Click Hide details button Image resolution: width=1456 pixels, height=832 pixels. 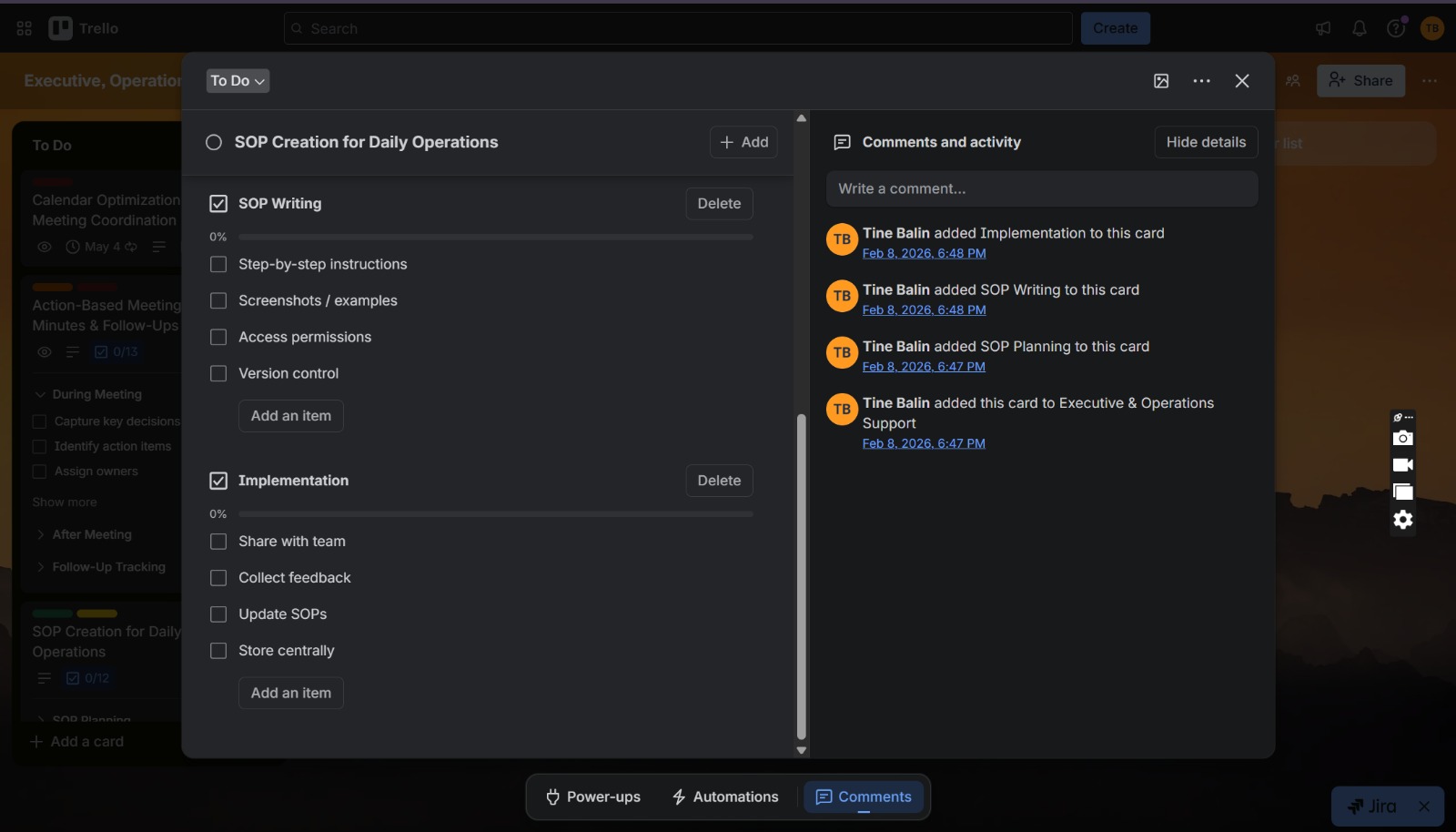(x=1206, y=142)
